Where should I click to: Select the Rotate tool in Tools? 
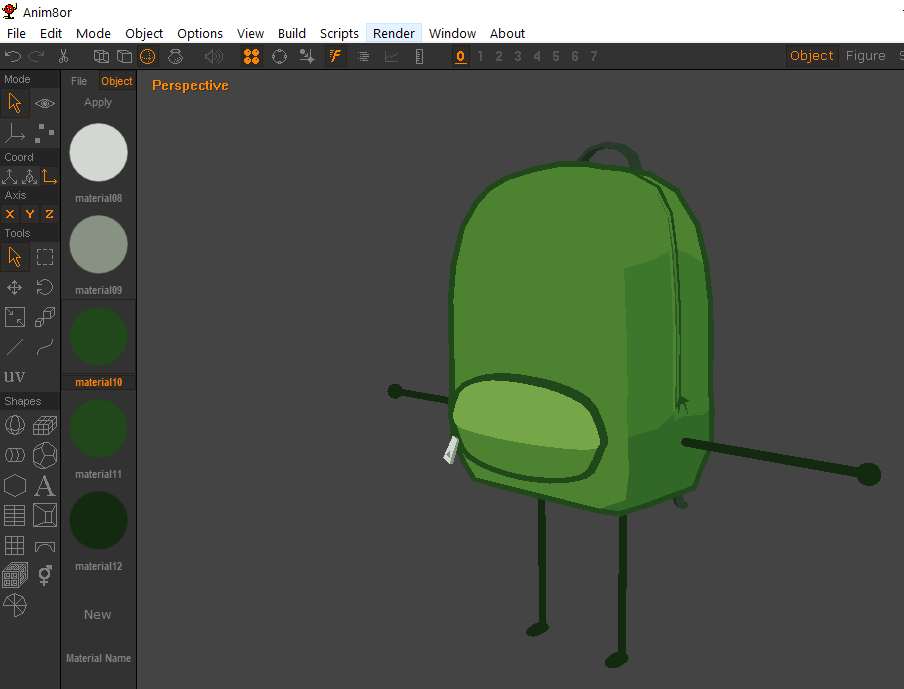tap(45, 288)
